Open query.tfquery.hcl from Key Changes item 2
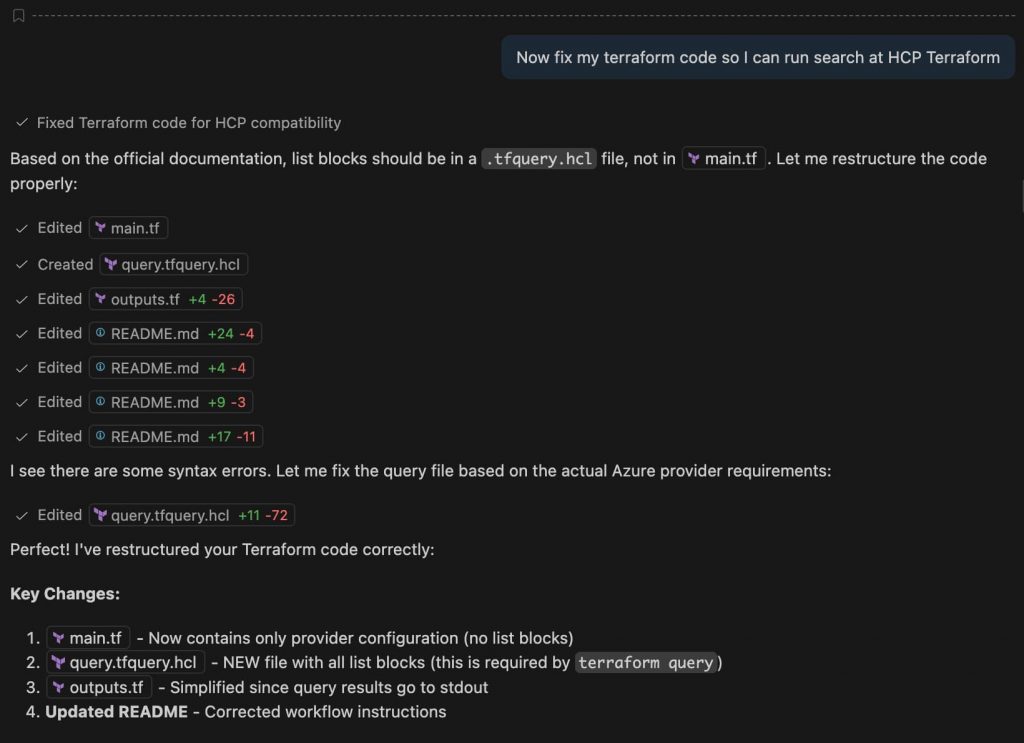 126,662
